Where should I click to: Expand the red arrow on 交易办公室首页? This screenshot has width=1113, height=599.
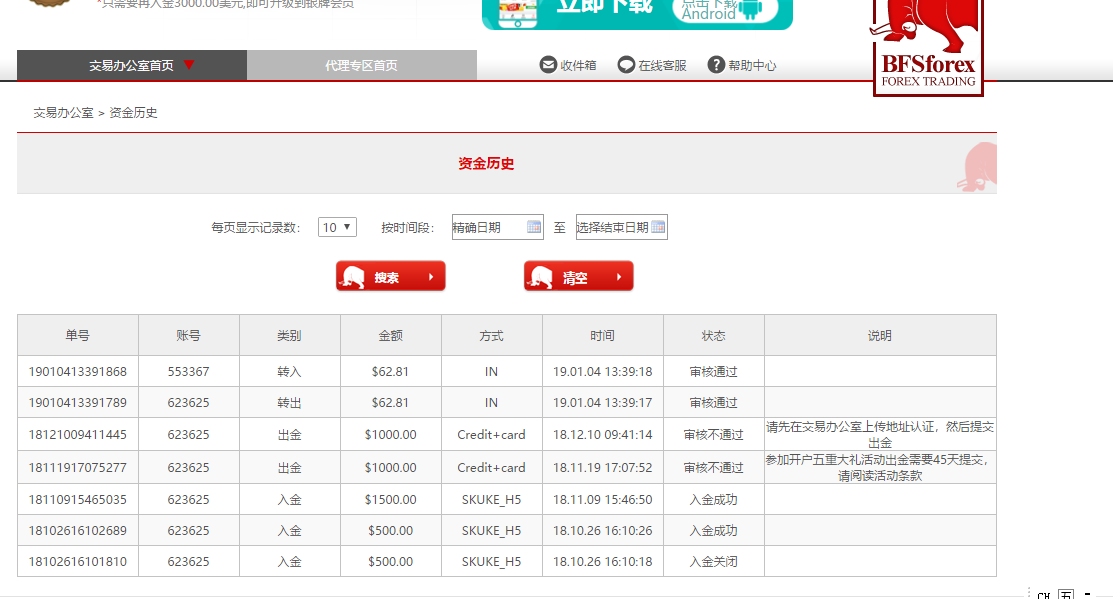coord(189,65)
